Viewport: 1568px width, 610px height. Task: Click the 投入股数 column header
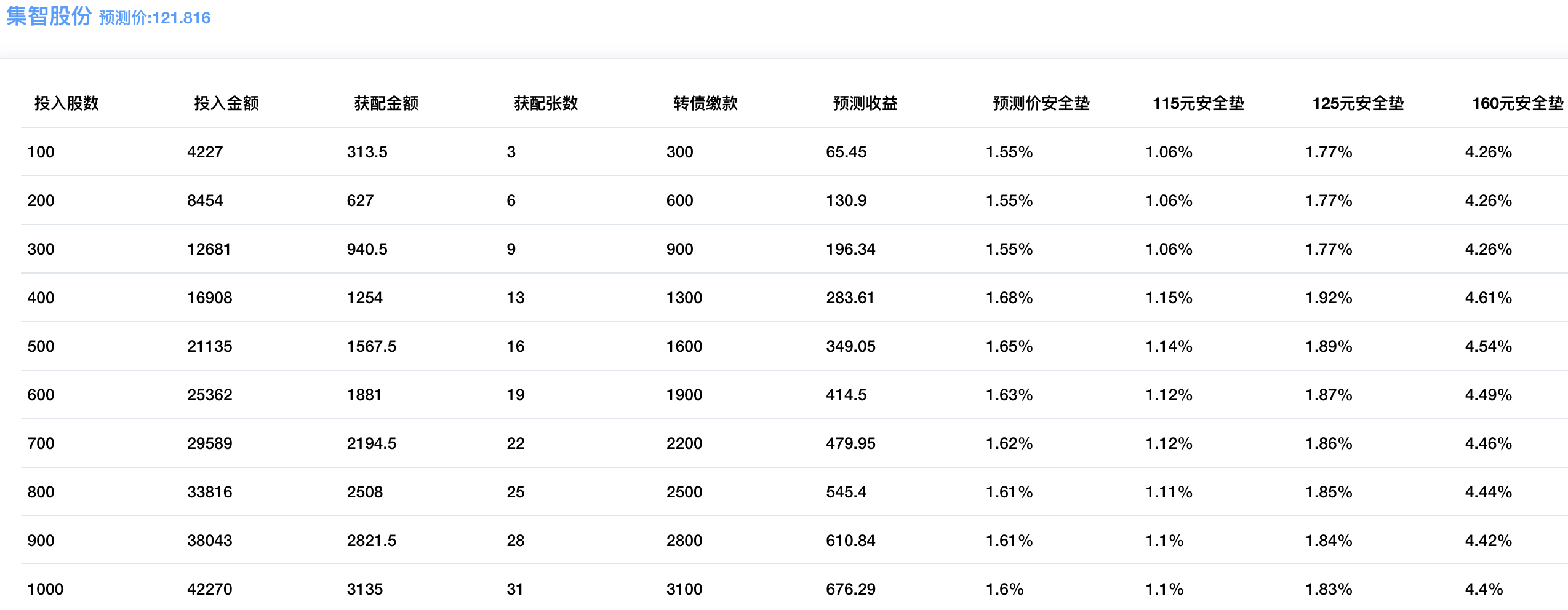66,103
